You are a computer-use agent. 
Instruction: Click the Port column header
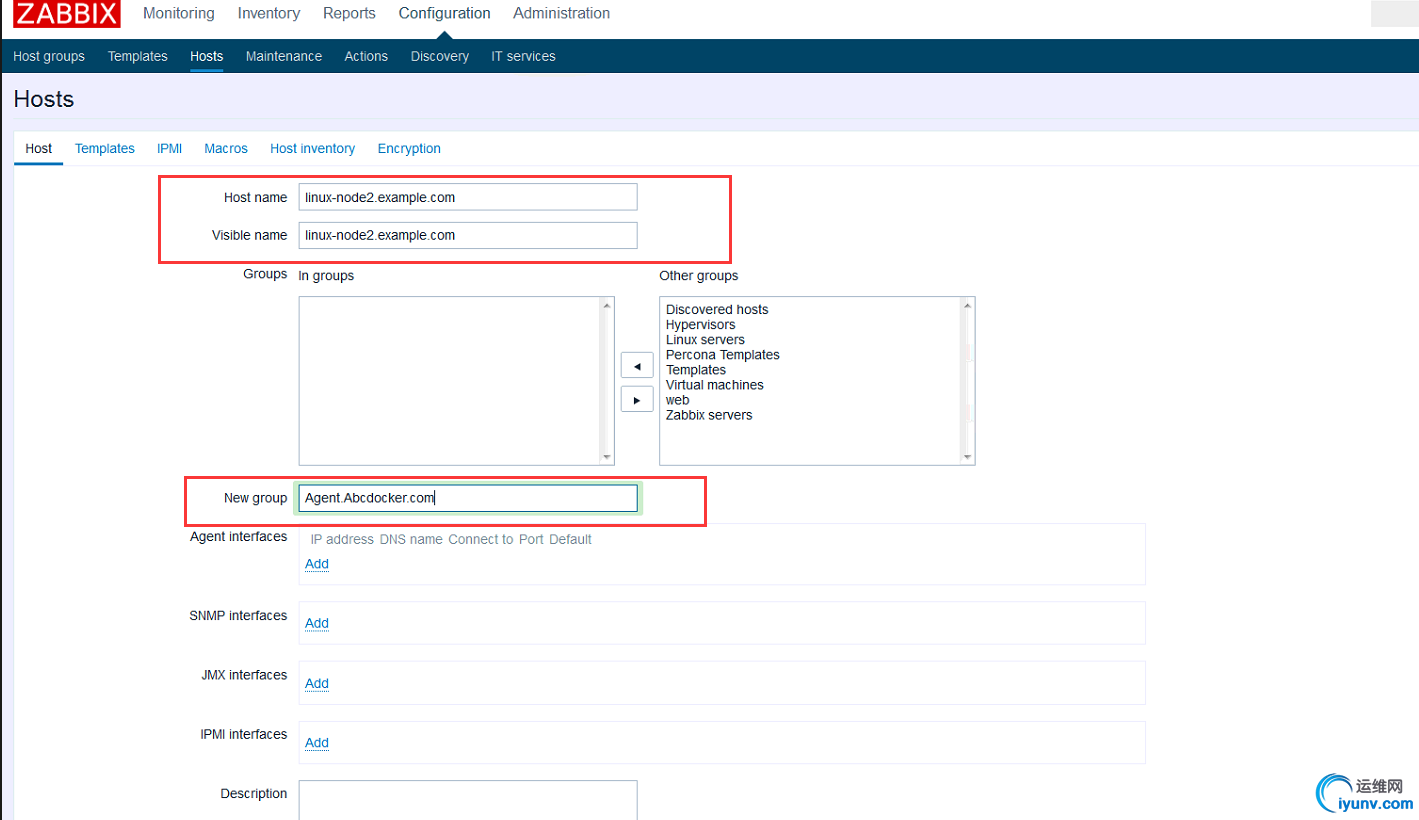[531, 539]
